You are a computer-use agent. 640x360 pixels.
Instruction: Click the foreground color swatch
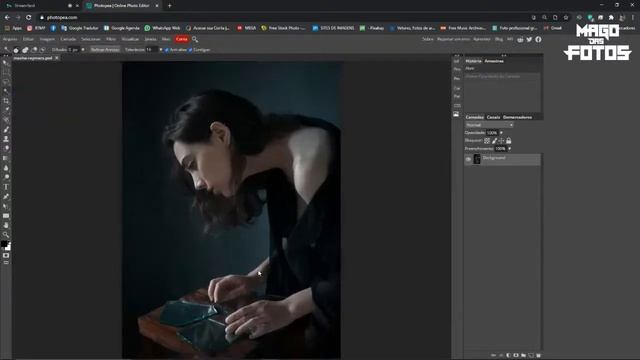click(4, 244)
